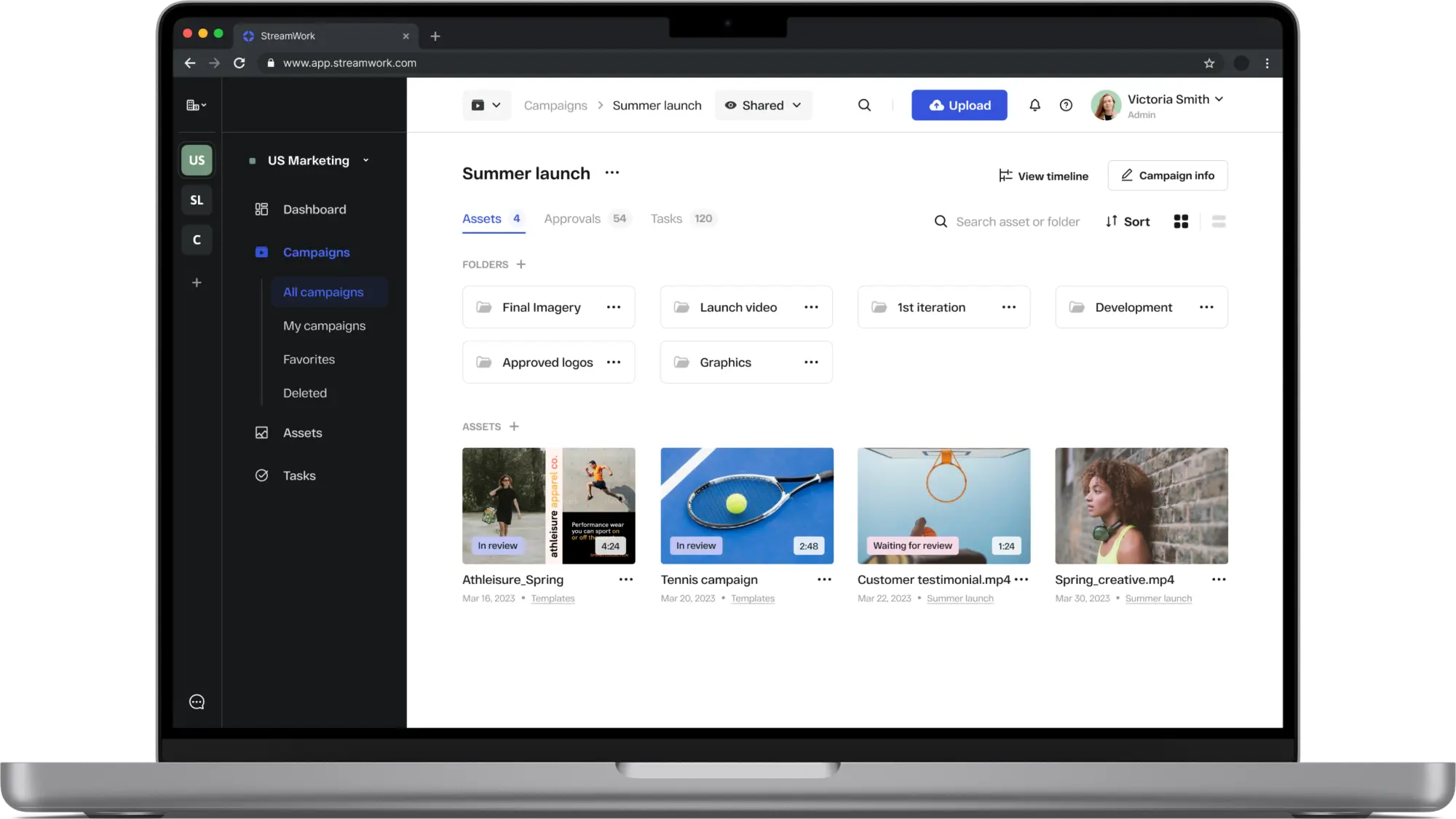
Task: Select the US workspace avatar
Action: click(196, 159)
